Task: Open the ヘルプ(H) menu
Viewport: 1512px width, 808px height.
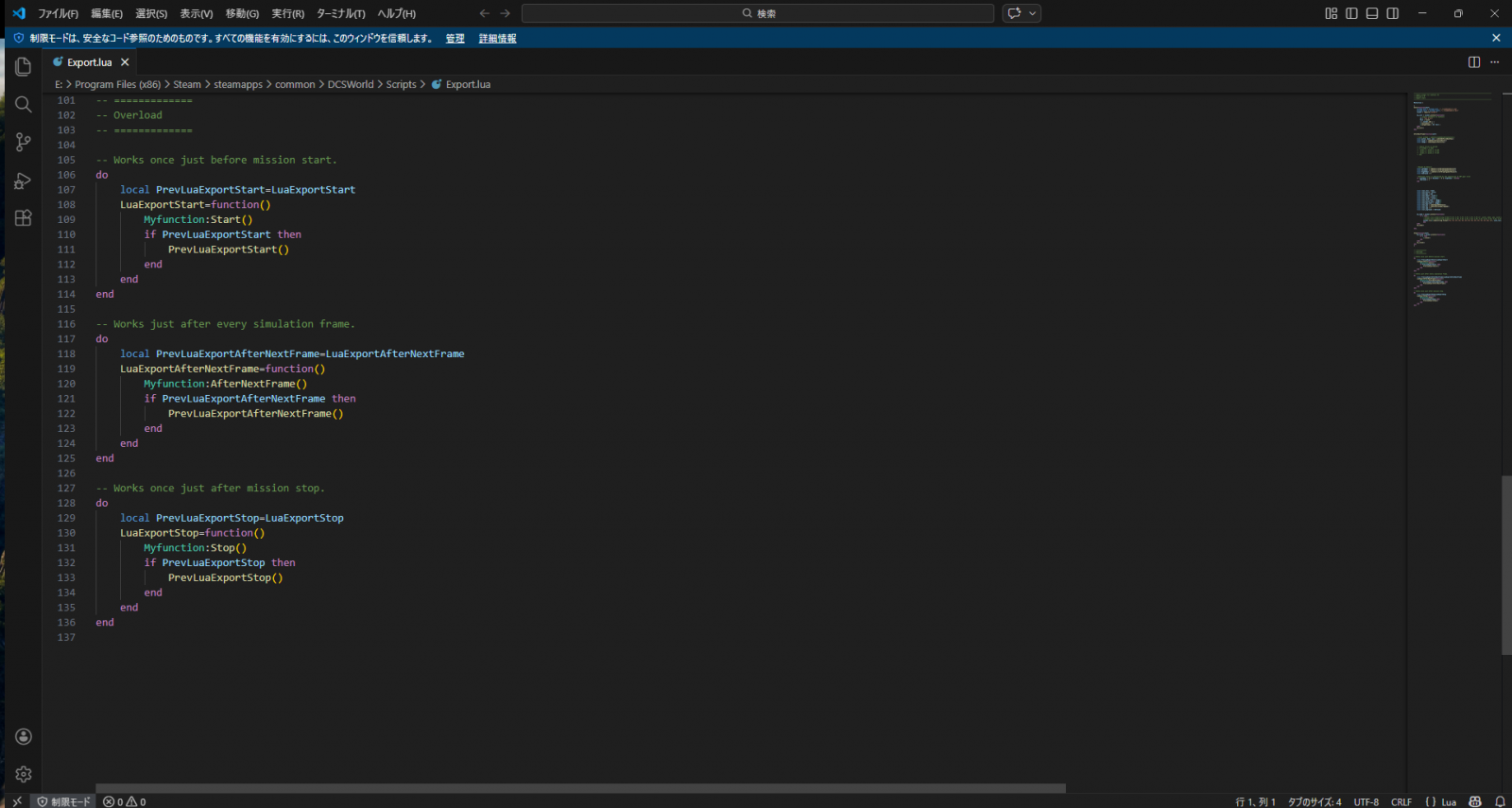Action: click(397, 13)
